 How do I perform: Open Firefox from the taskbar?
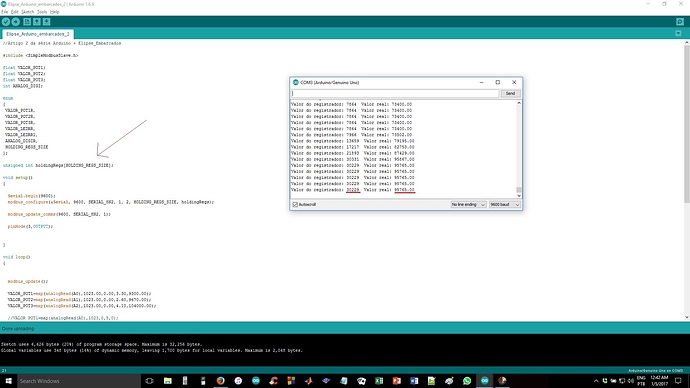click(220, 381)
